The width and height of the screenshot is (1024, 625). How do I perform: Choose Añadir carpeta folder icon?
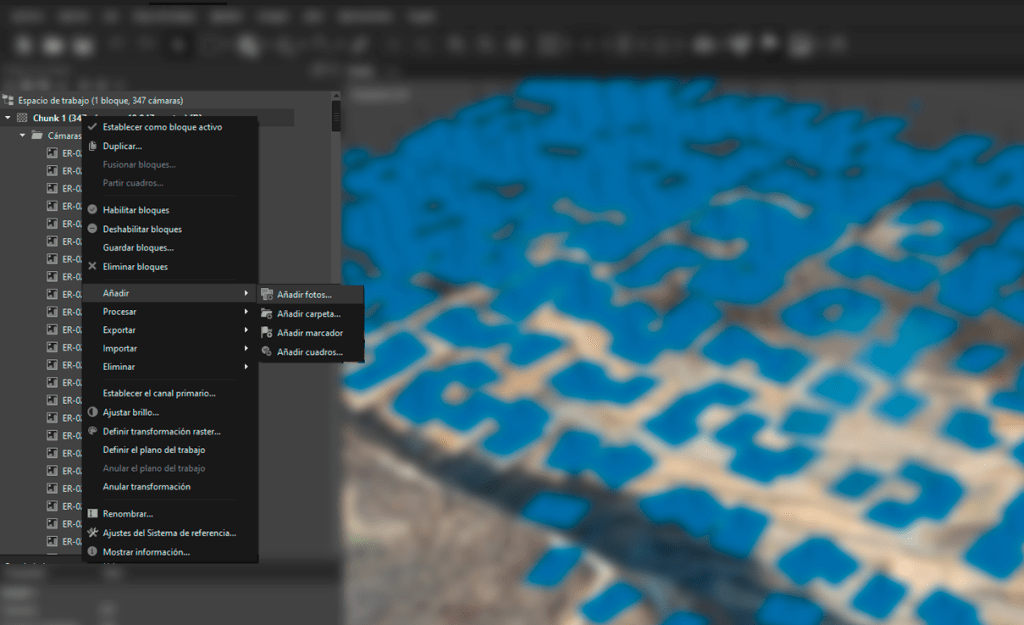coord(266,314)
